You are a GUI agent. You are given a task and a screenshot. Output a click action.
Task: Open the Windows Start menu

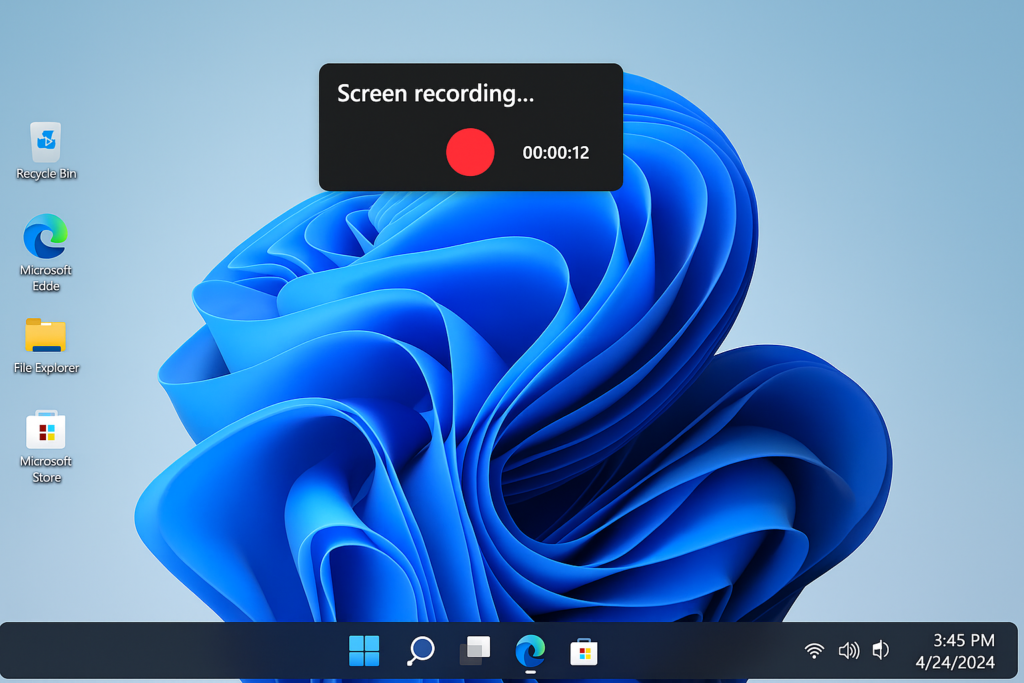coord(364,651)
